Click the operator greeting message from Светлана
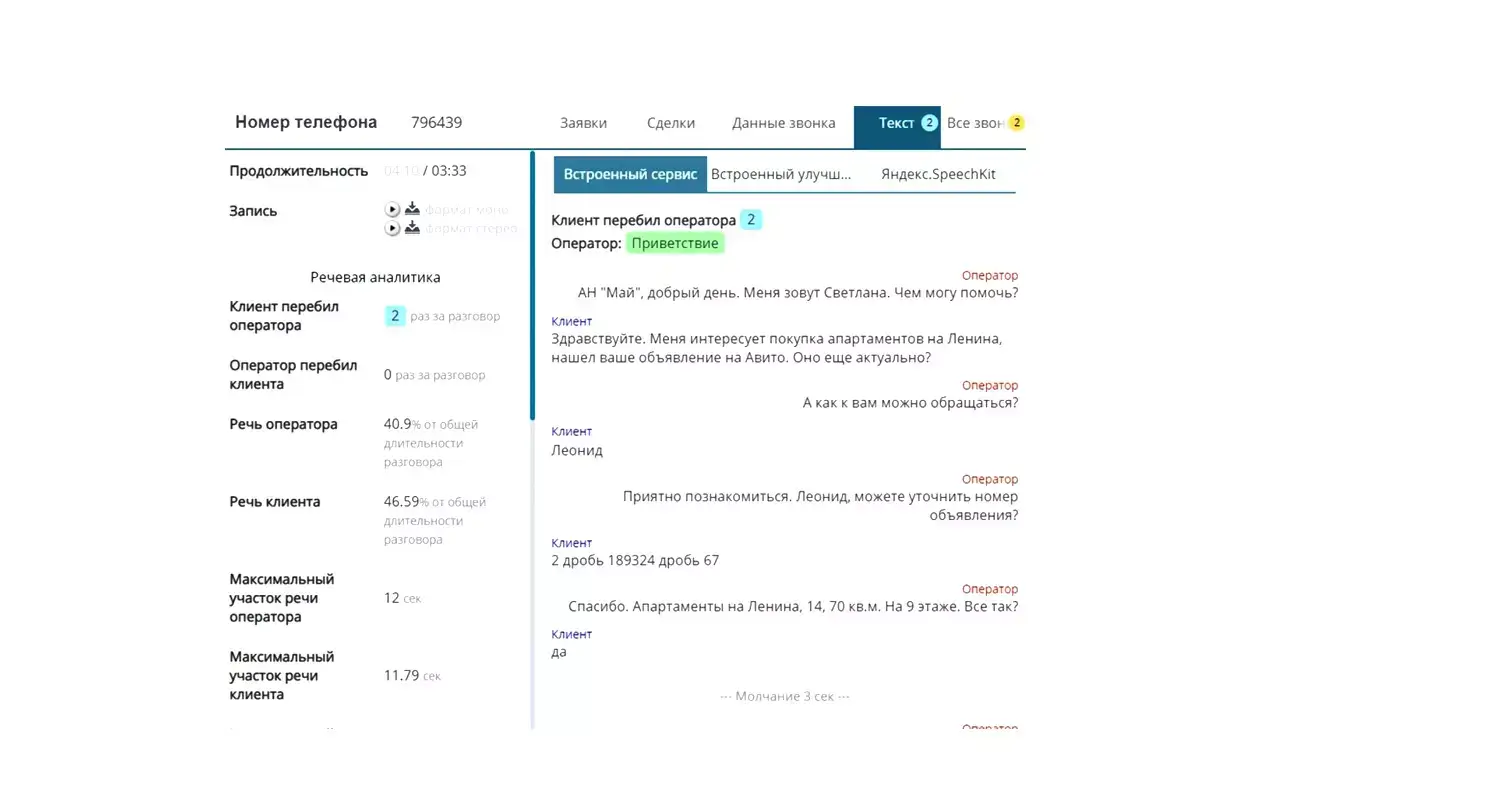1500x800 pixels. click(797, 293)
